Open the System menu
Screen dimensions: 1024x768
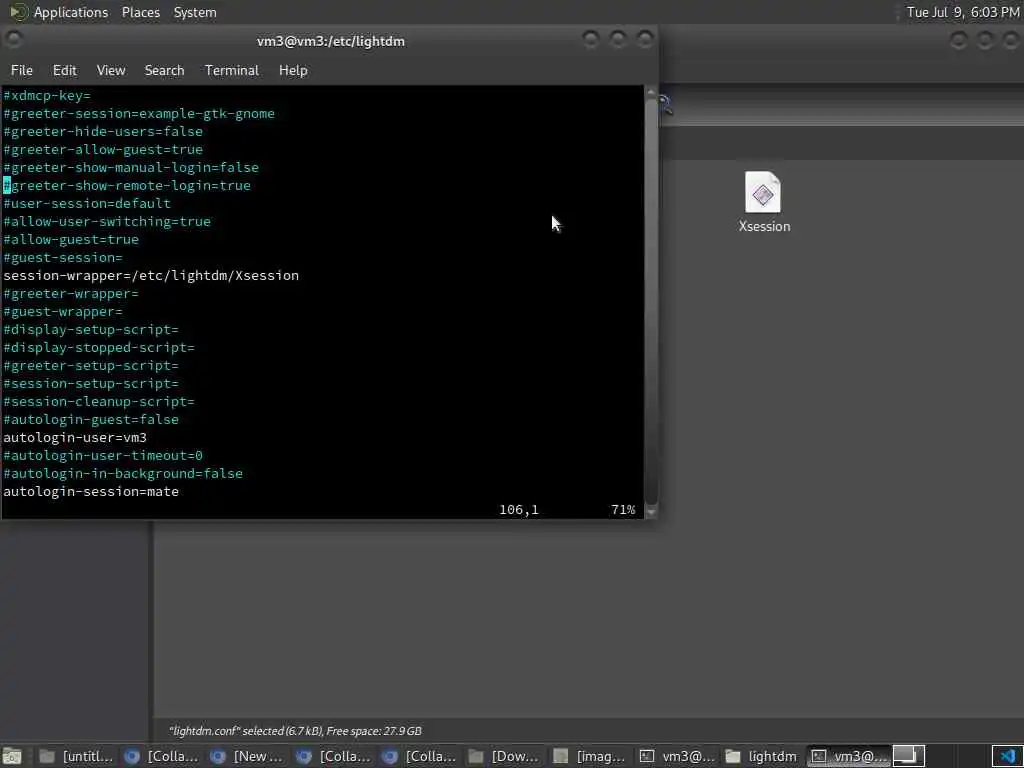click(195, 12)
